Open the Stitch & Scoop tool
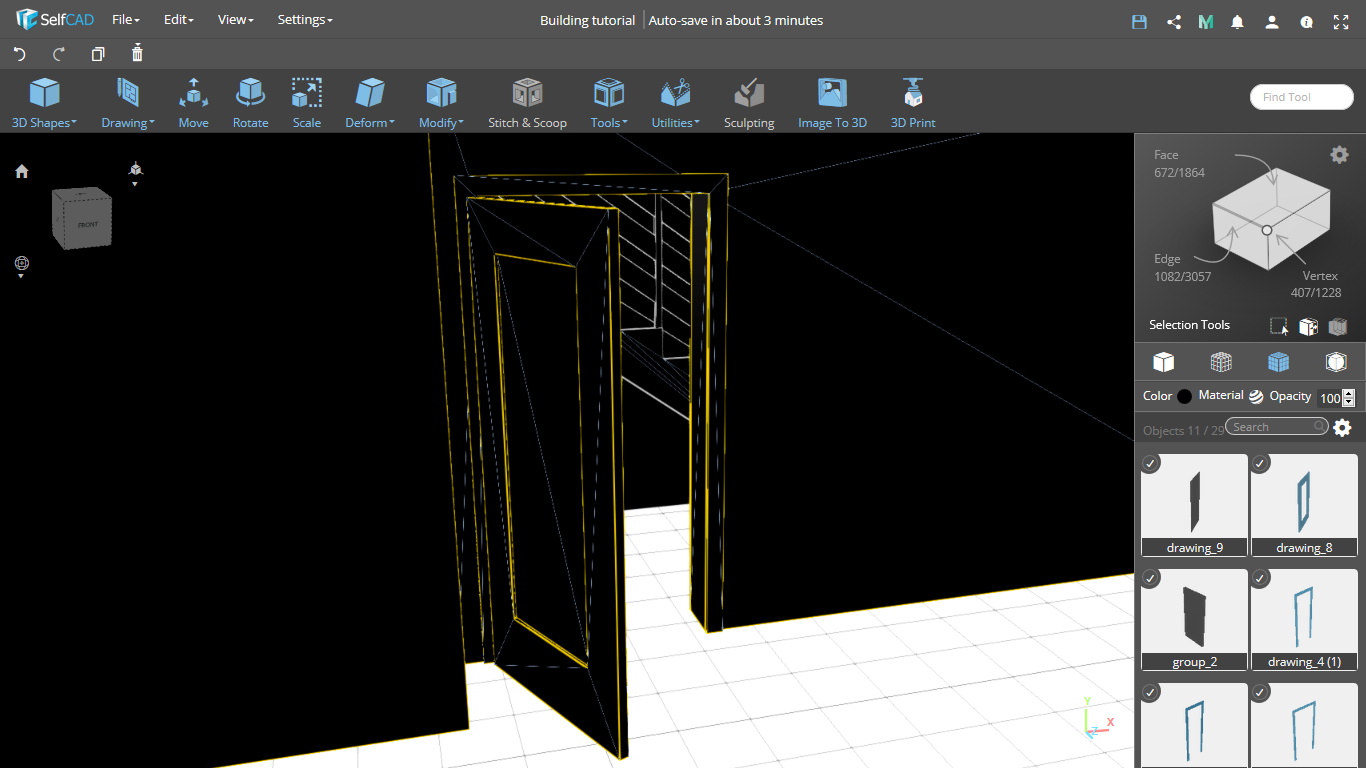 coord(527,104)
